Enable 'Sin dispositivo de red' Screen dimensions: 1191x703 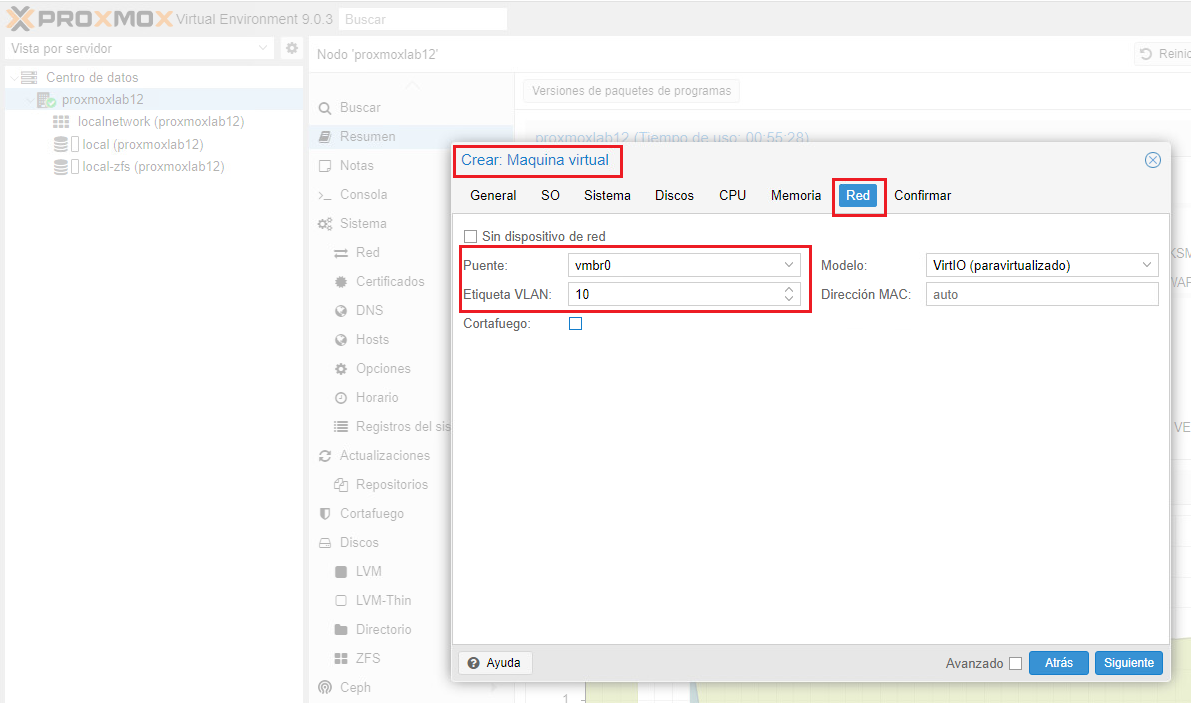click(x=470, y=236)
